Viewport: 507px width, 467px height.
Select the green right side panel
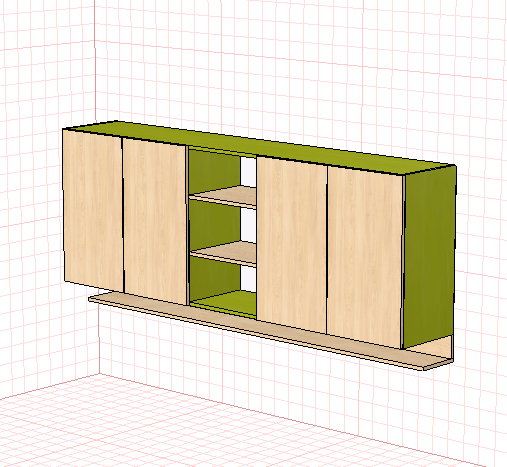pos(429,257)
